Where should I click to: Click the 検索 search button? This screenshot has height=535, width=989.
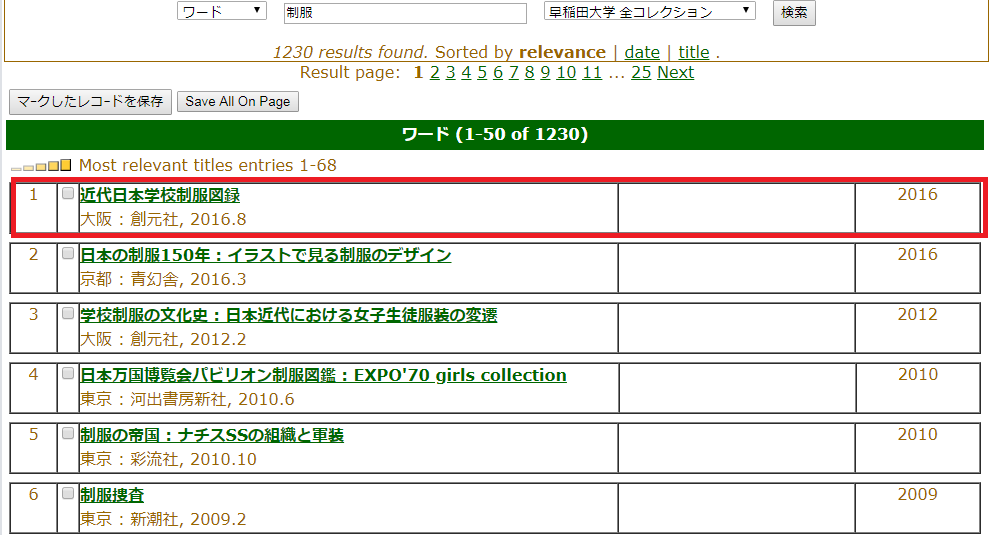tap(794, 12)
